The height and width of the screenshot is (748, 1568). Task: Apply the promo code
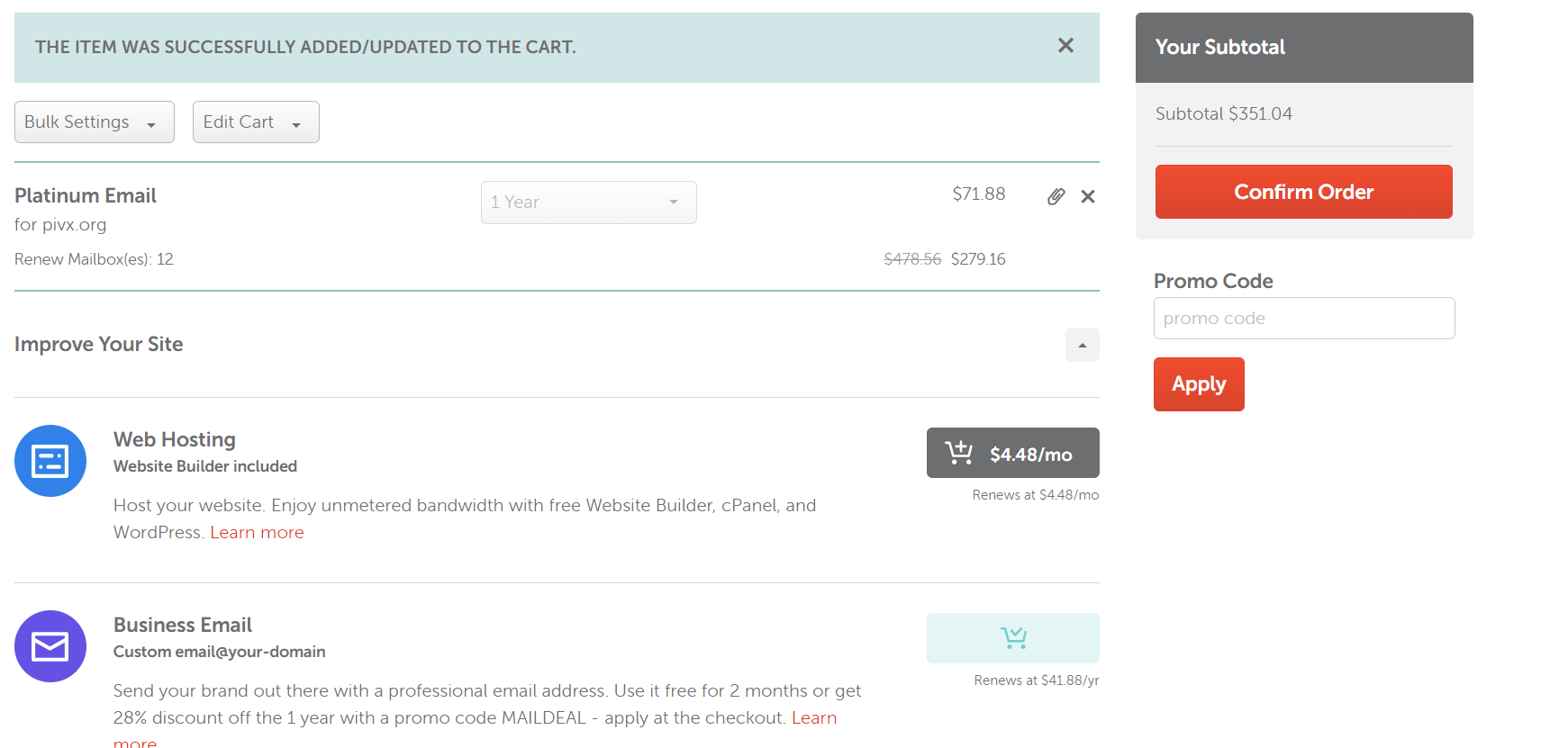(1198, 384)
